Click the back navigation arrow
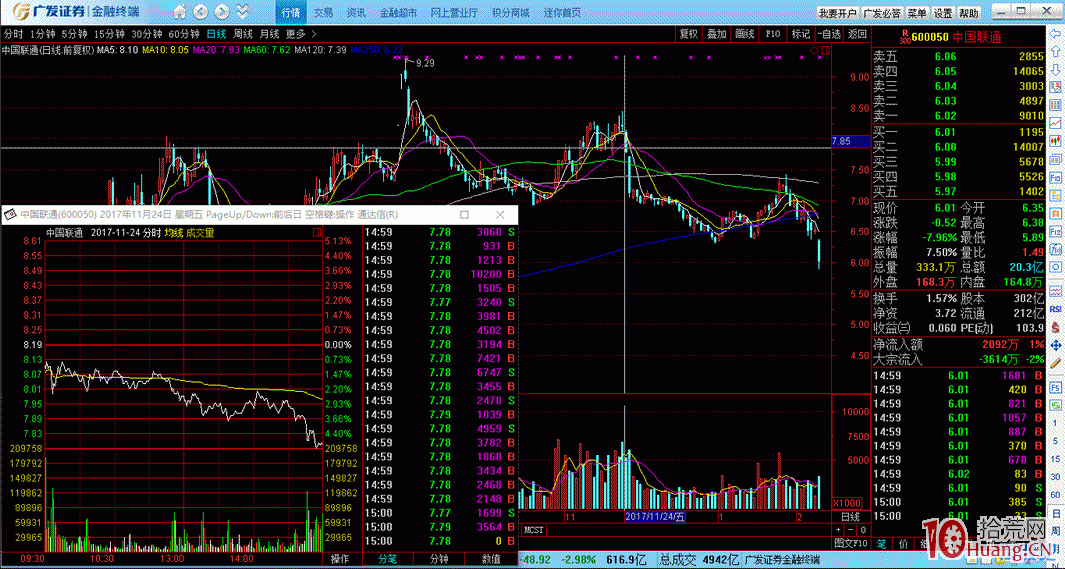1065x569 pixels. pos(201,12)
